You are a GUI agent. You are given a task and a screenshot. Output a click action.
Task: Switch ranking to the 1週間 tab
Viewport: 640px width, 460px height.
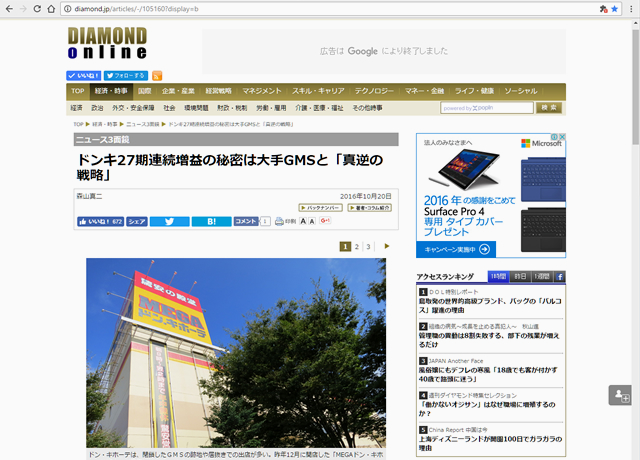[x=541, y=276]
